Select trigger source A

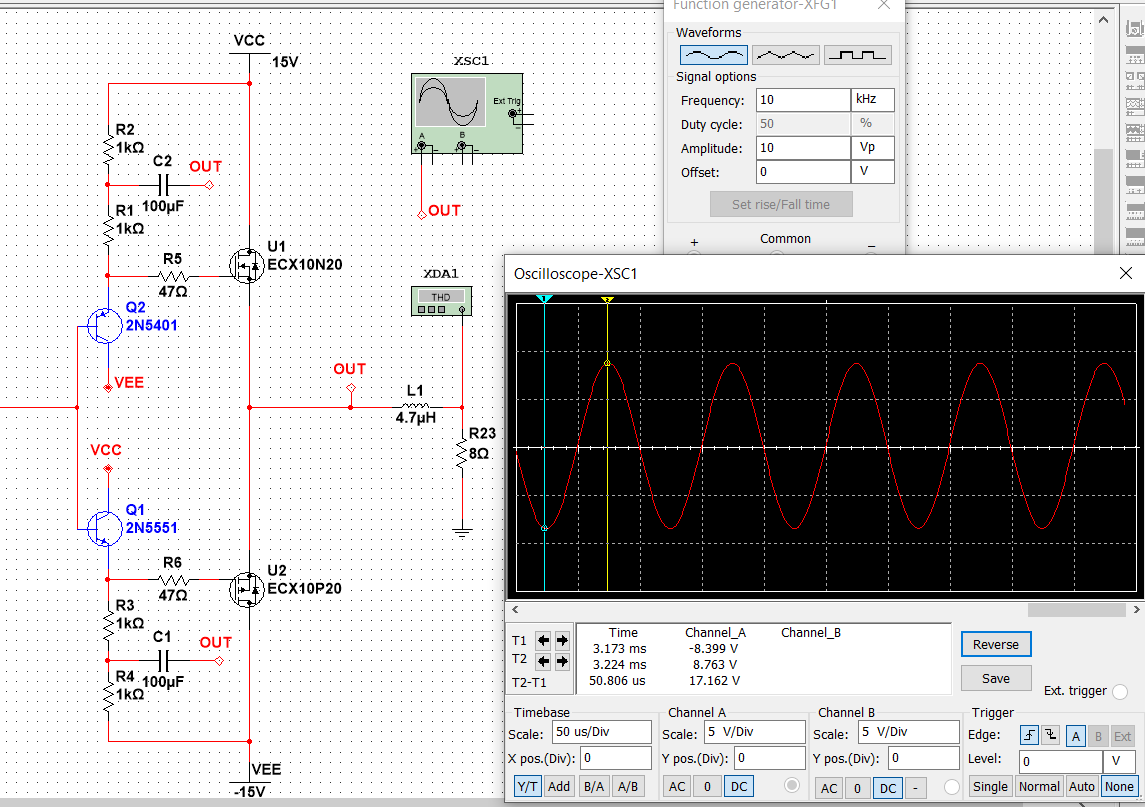click(1076, 736)
